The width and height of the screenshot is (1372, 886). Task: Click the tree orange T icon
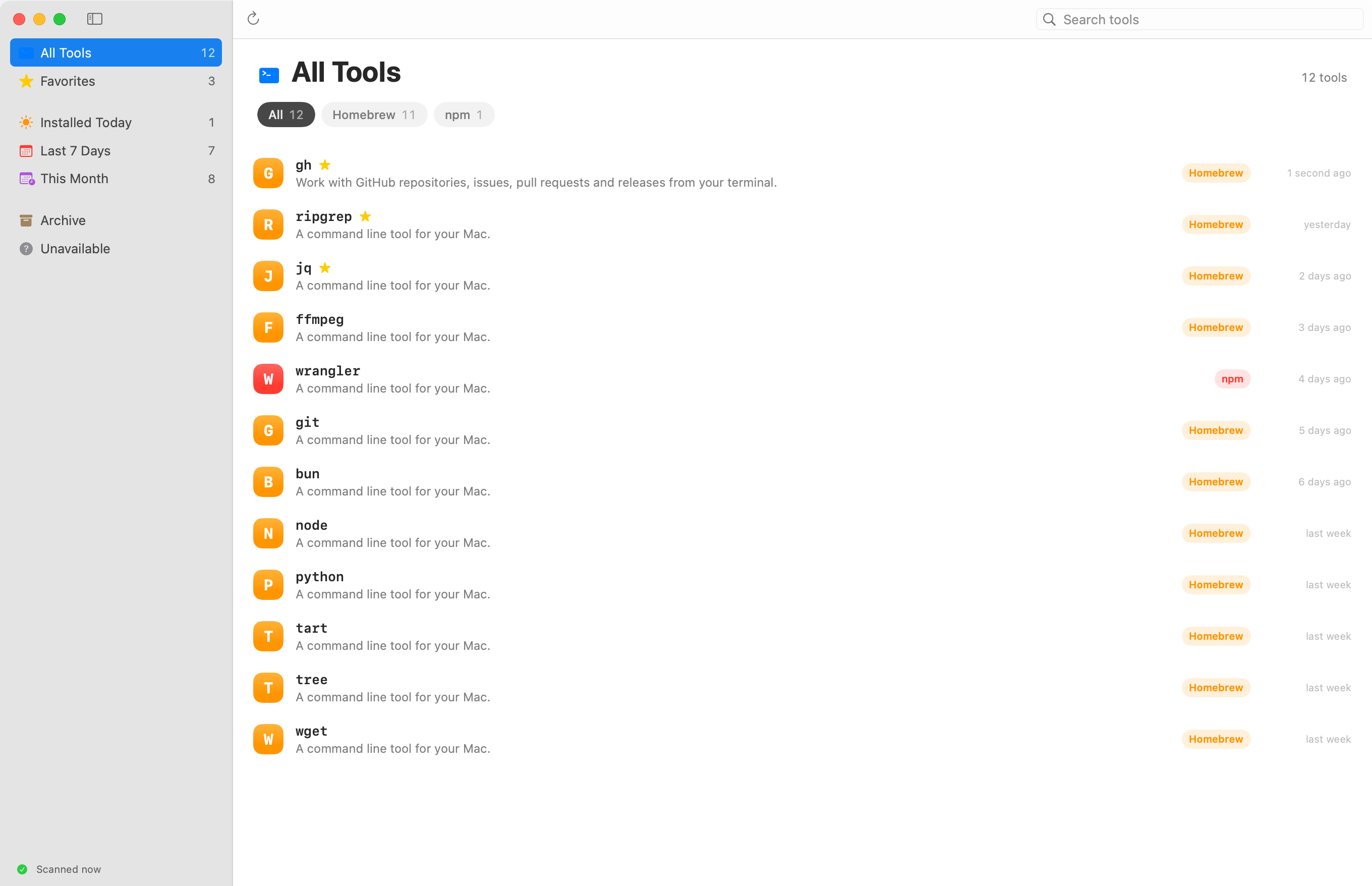268,688
